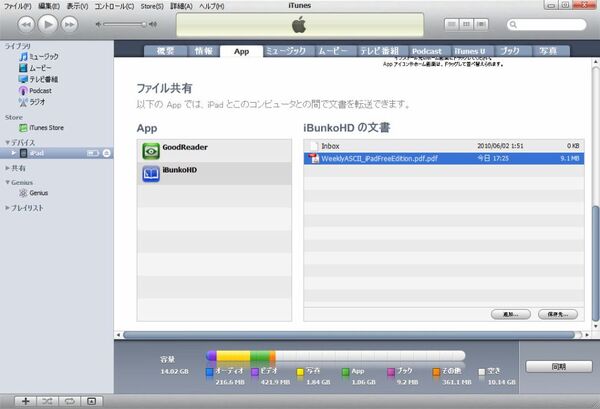Select the GoodReader app icon
600x409 pixels.
coord(151,151)
